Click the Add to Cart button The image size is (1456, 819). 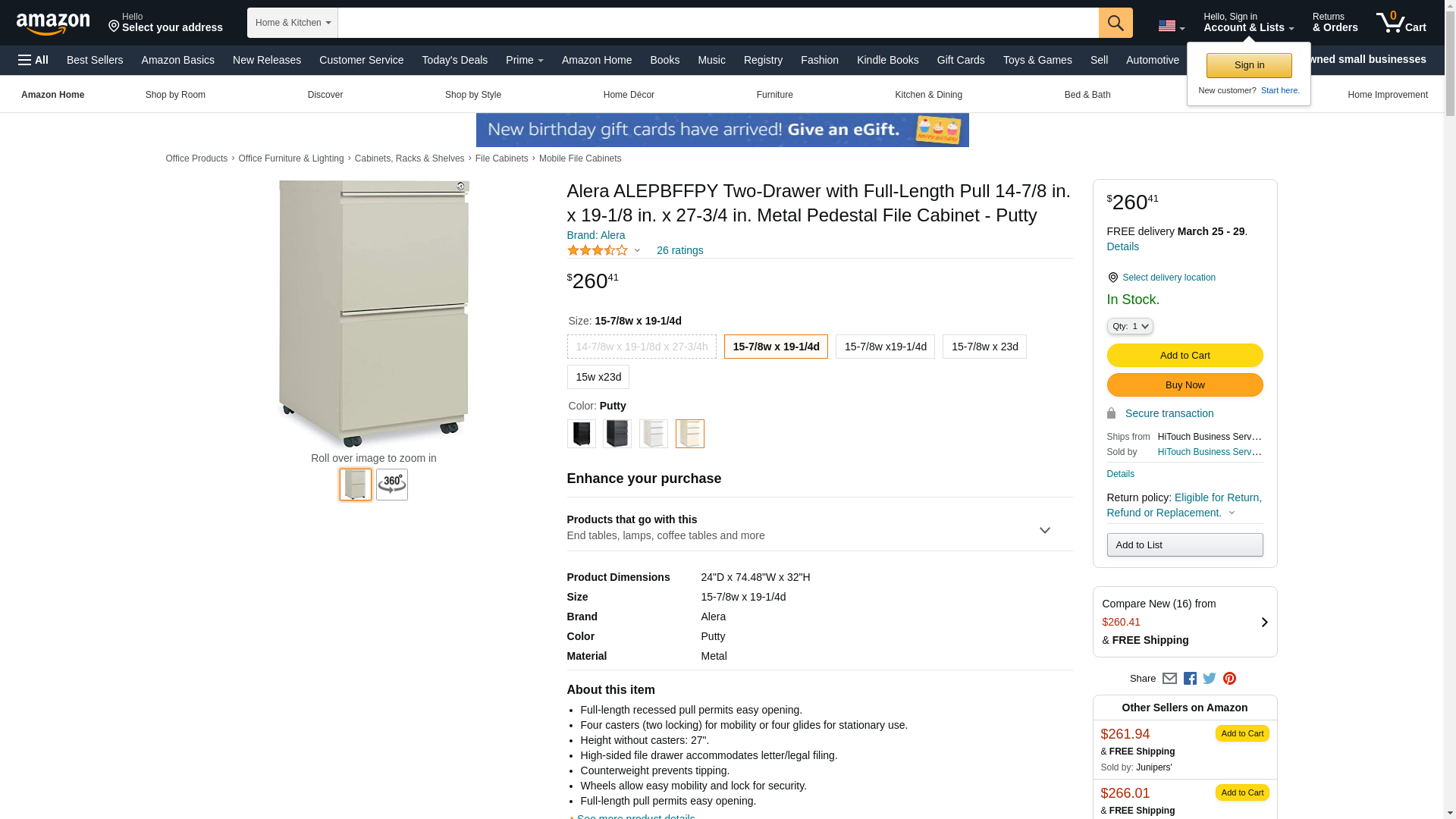point(1185,355)
